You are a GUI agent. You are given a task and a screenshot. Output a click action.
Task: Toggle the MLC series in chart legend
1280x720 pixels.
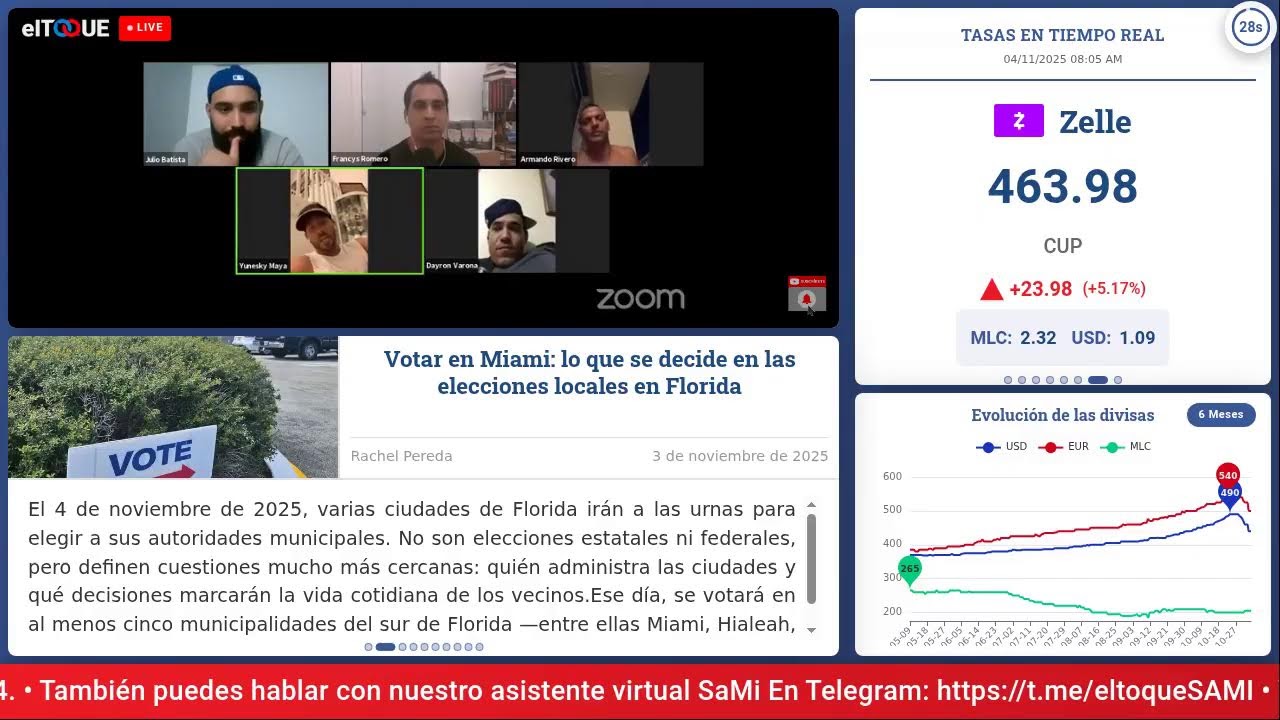(x=1126, y=447)
